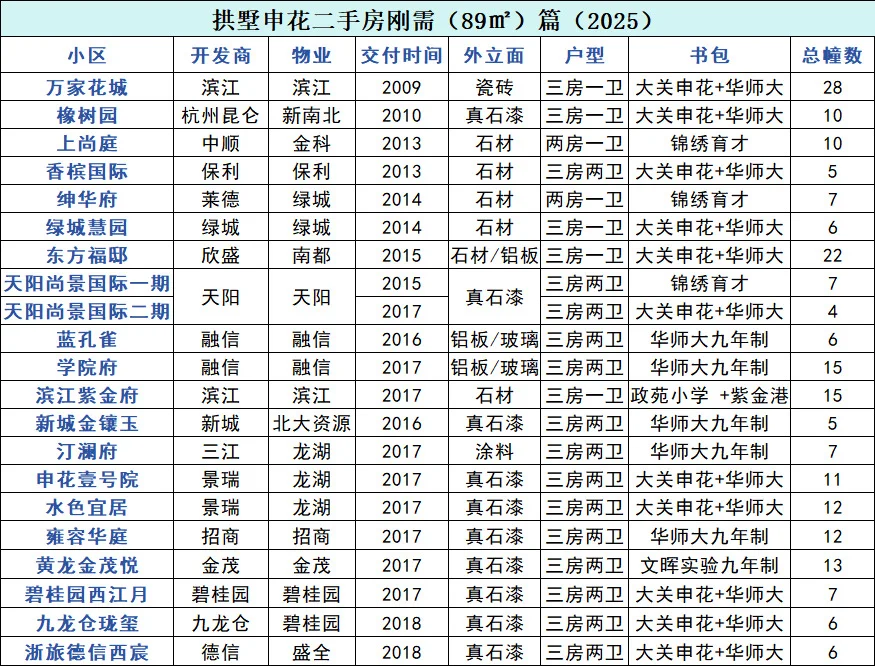Select 锦绣育才 in the 绅华府 row
Viewport: 875px width, 666px height.
coord(709,199)
